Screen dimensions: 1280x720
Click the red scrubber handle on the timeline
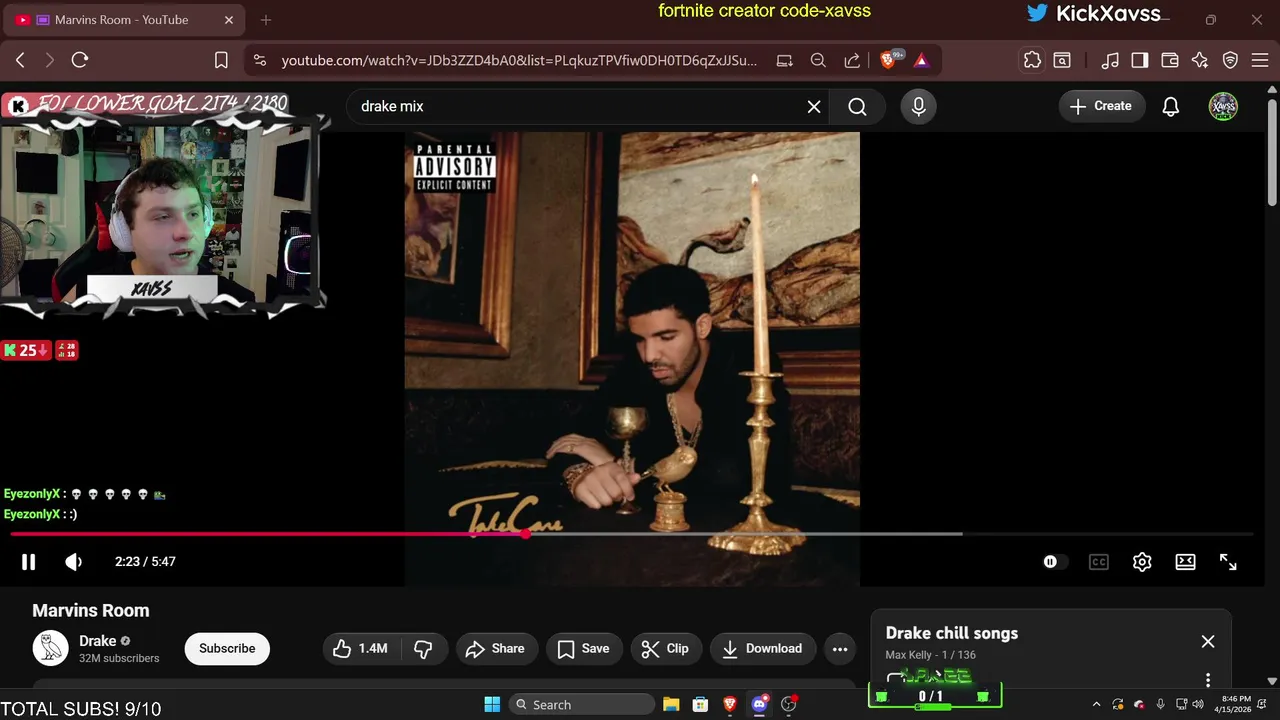click(x=526, y=534)
